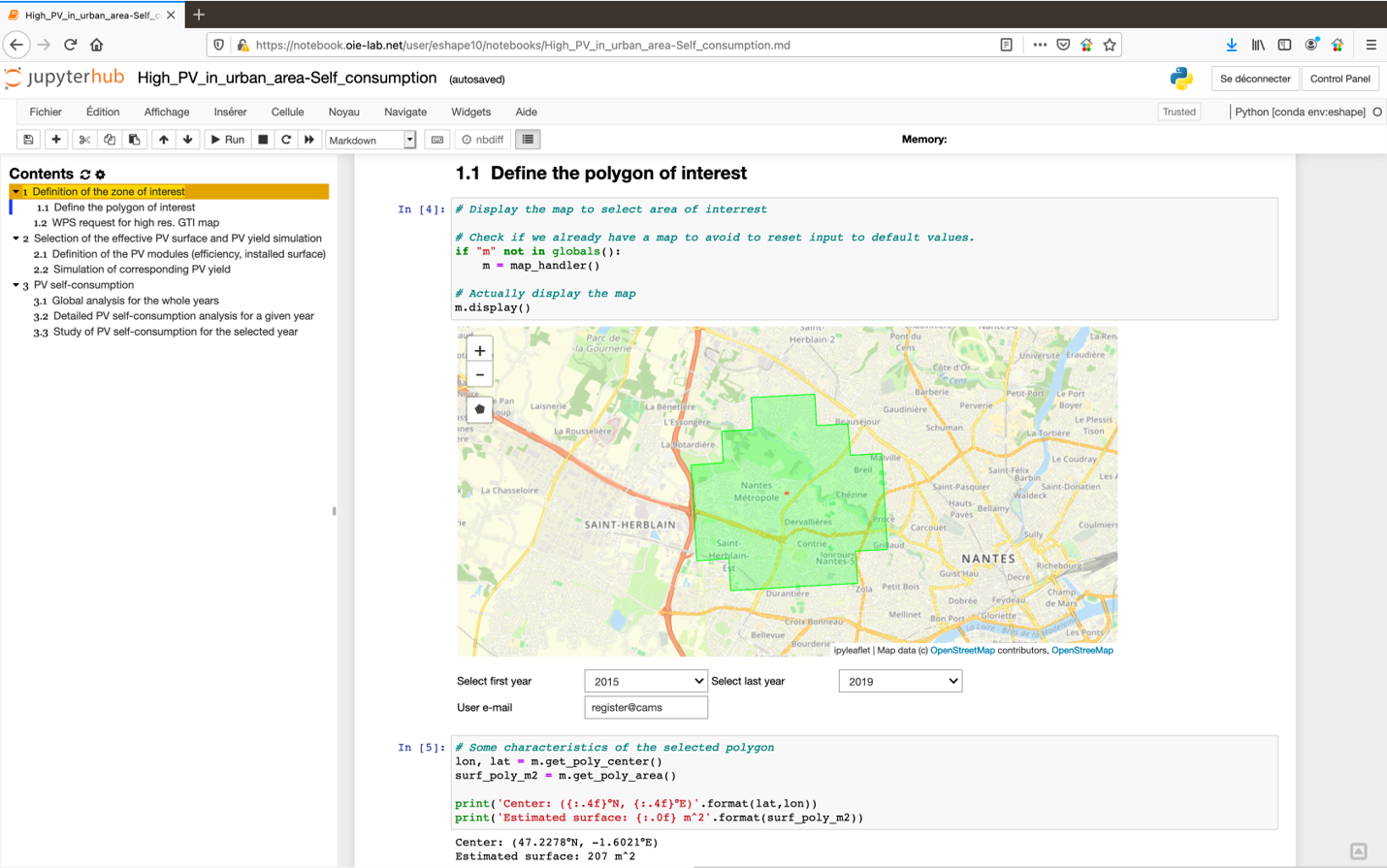This screenshot has width=1387, height=868.
Task: Click the Control Panel button
Action: (1339, 79)
